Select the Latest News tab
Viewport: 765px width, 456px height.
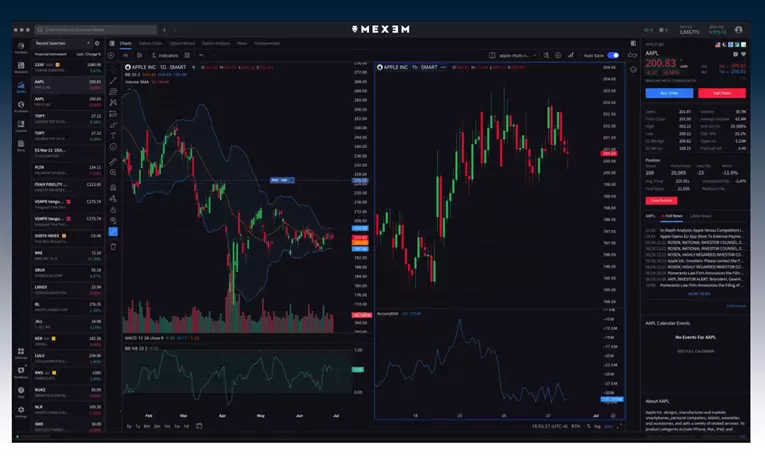click(701, 216)
